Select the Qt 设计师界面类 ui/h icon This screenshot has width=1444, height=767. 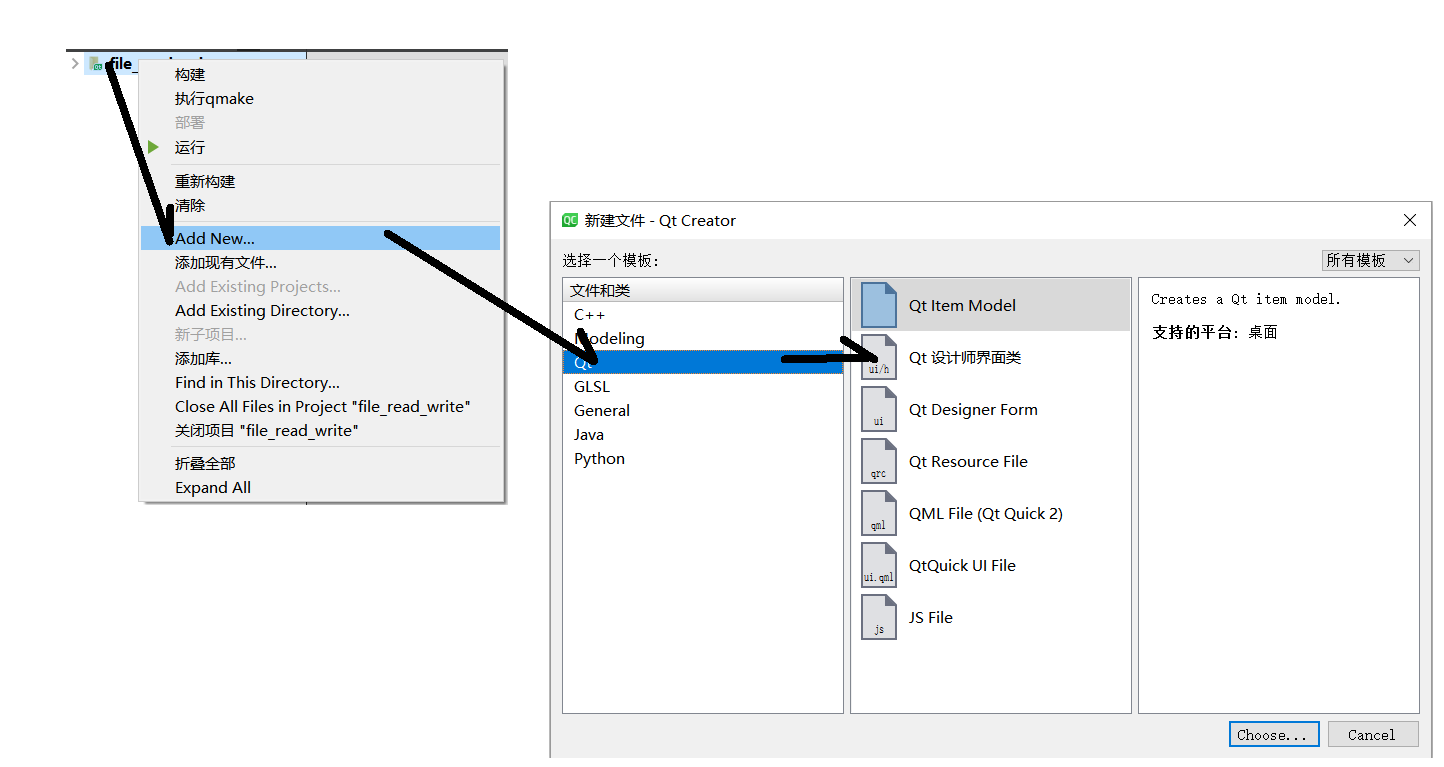pyautogui.click(x=879, y=357)
